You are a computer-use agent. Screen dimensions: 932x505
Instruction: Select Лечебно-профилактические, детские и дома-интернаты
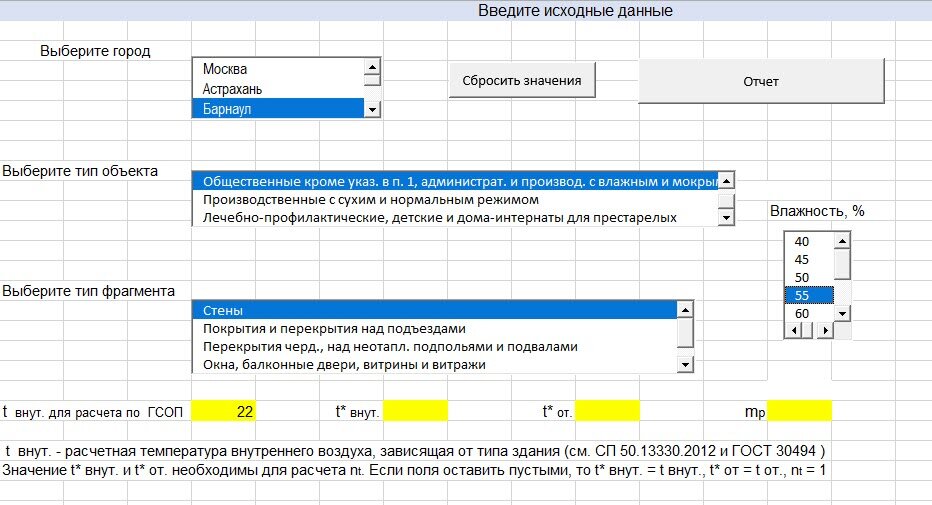[x=455, y=217]
